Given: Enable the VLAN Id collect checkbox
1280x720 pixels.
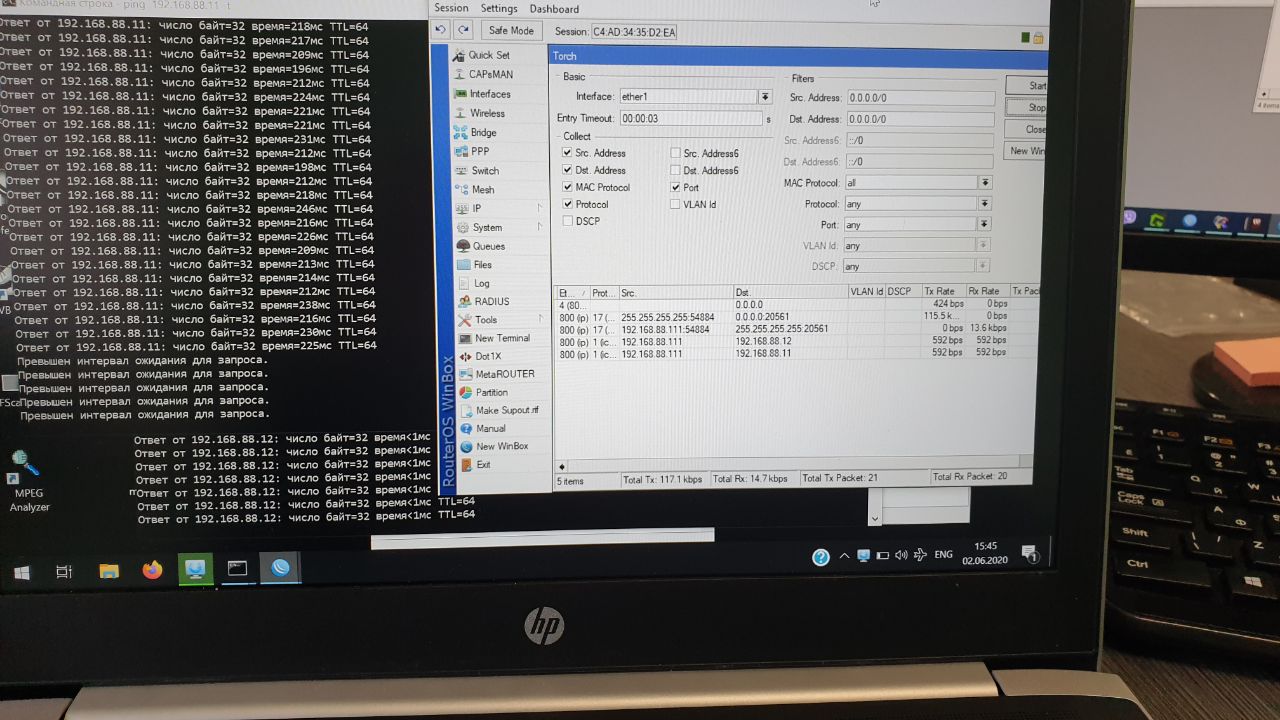Looking at the screenshot, I should tap(676, 204).
